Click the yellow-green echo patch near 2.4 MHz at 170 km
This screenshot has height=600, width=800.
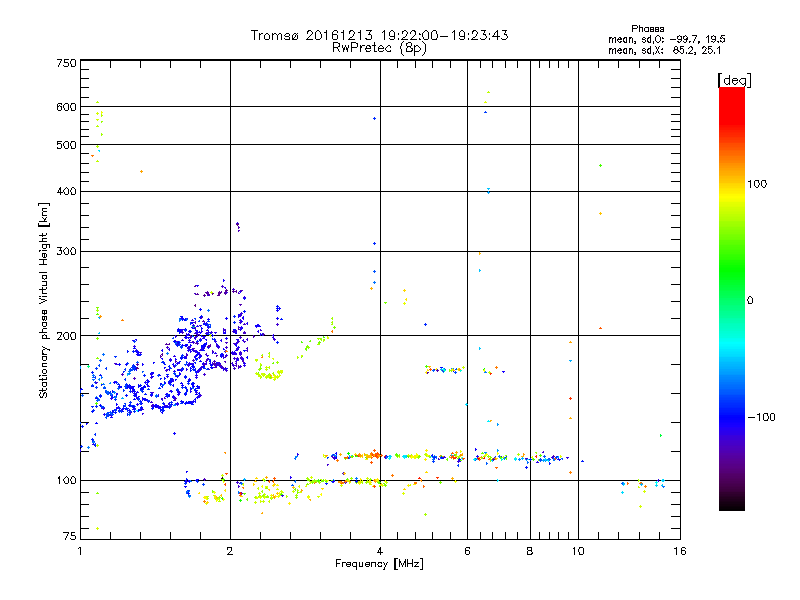(x=269, y=368)
